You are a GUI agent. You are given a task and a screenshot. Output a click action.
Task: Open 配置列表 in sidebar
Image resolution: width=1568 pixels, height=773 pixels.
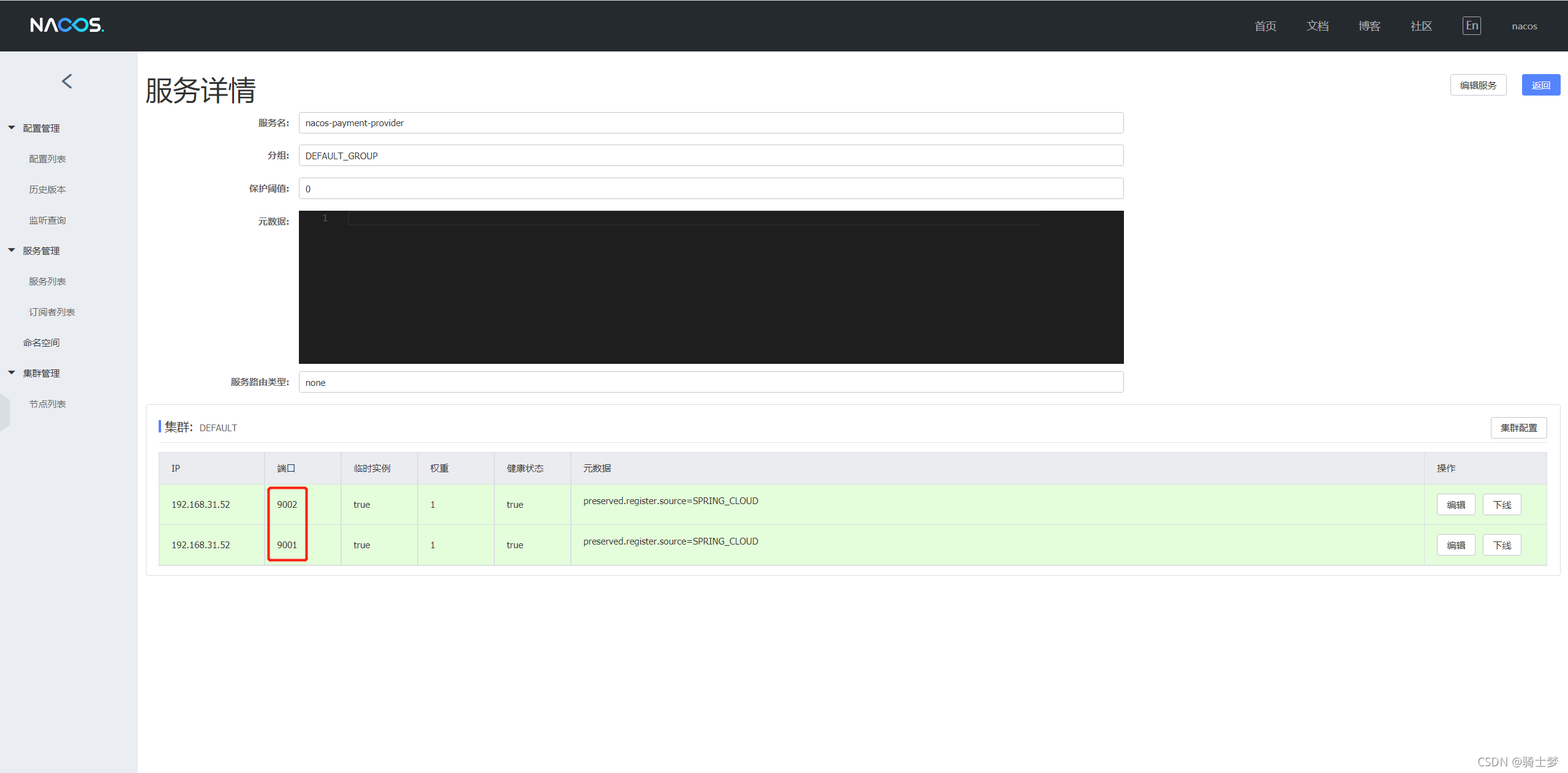[x=47, y=159]
